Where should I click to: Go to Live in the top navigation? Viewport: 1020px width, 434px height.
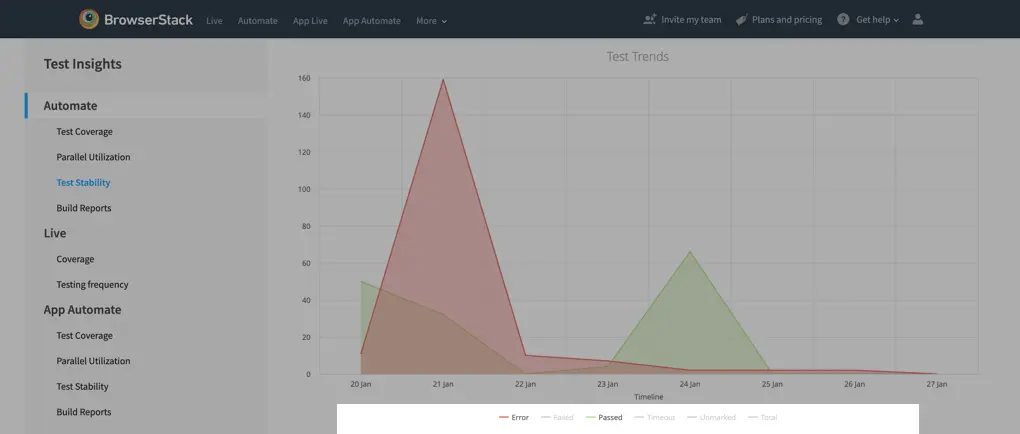[x=214, y=20]
